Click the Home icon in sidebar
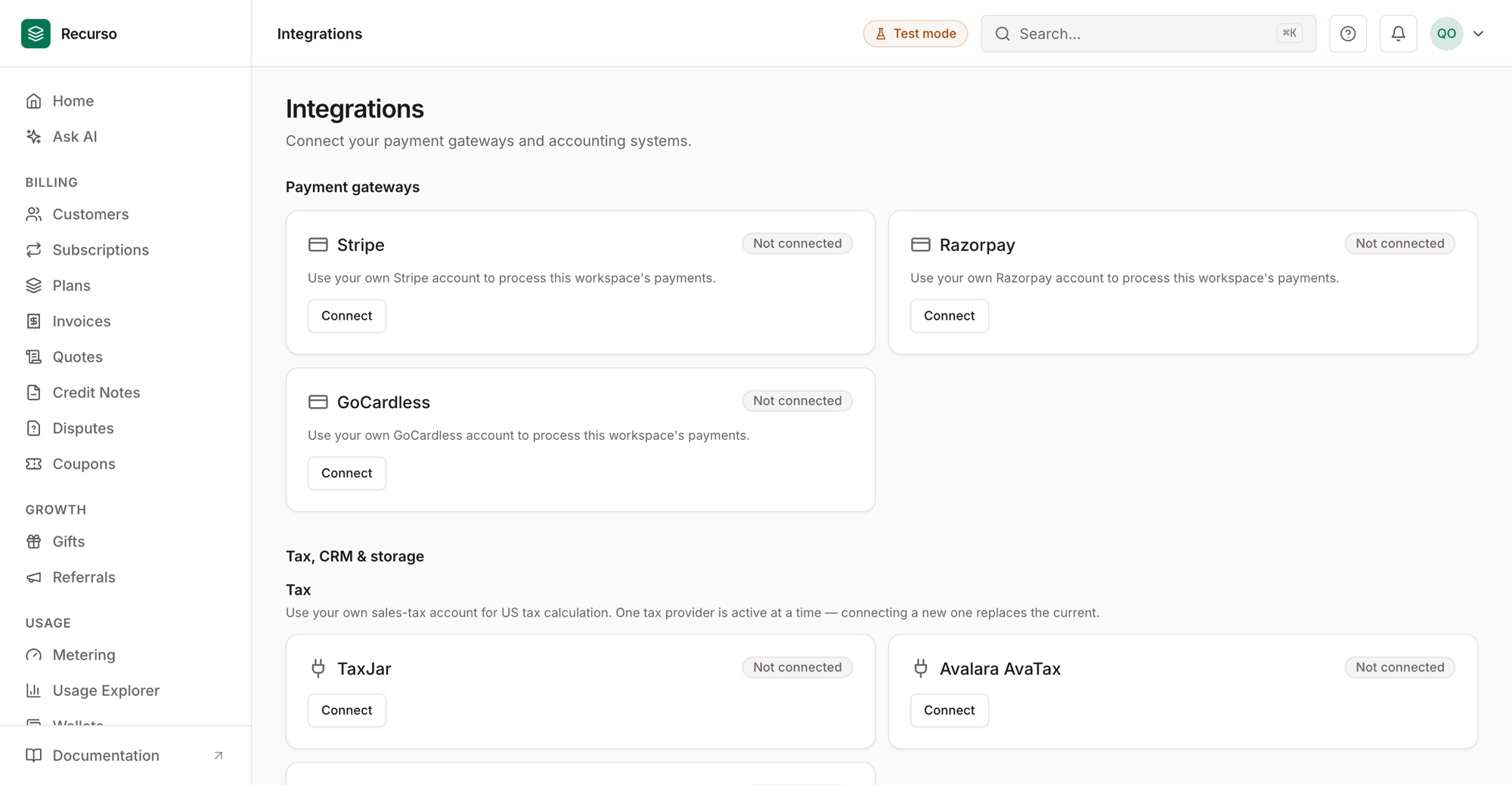 point(34,100)
